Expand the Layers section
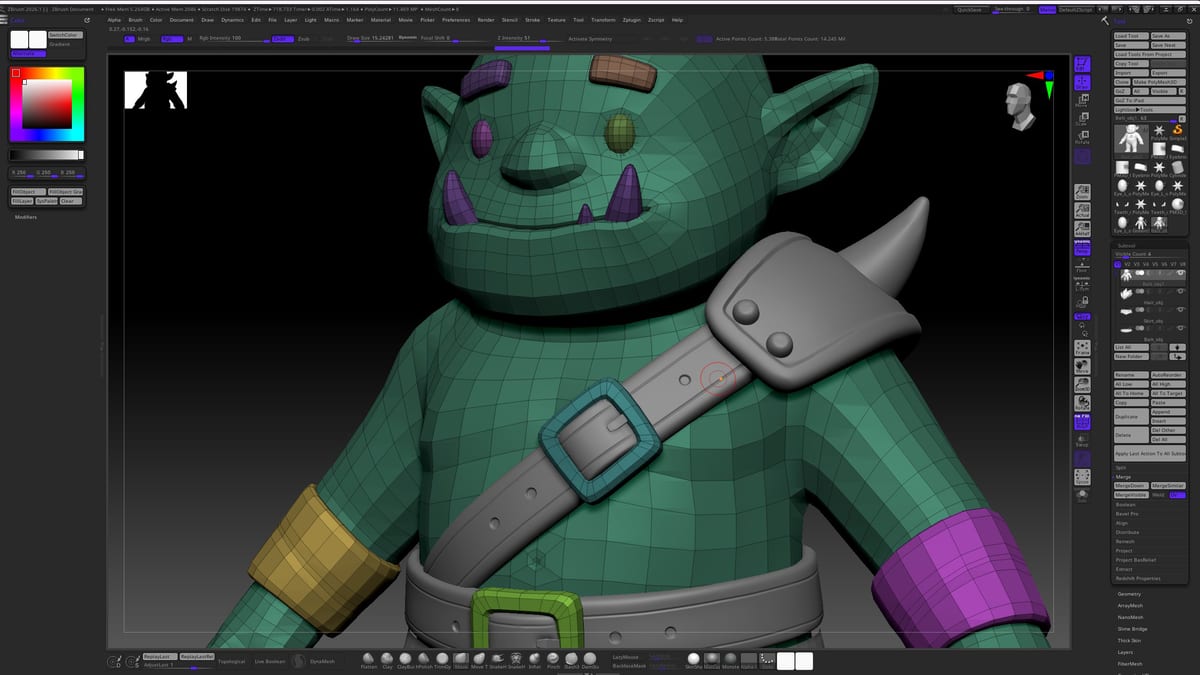 click(x=1125, y=652)
